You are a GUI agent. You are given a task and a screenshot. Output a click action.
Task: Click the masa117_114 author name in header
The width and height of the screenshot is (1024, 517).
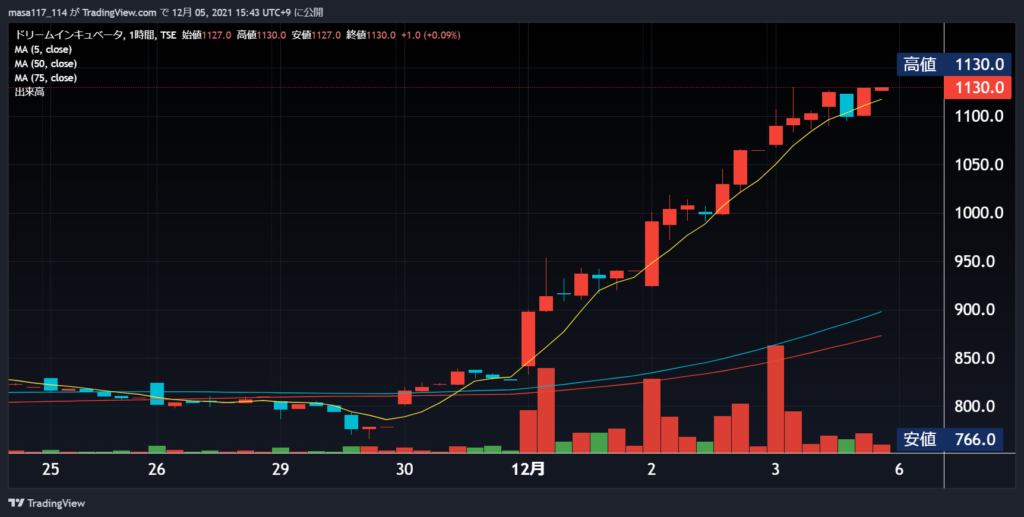37,12
